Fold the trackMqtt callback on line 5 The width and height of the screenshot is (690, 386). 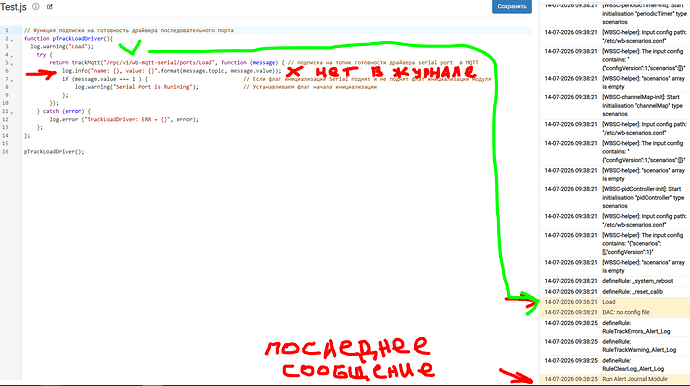click(12, 64)
